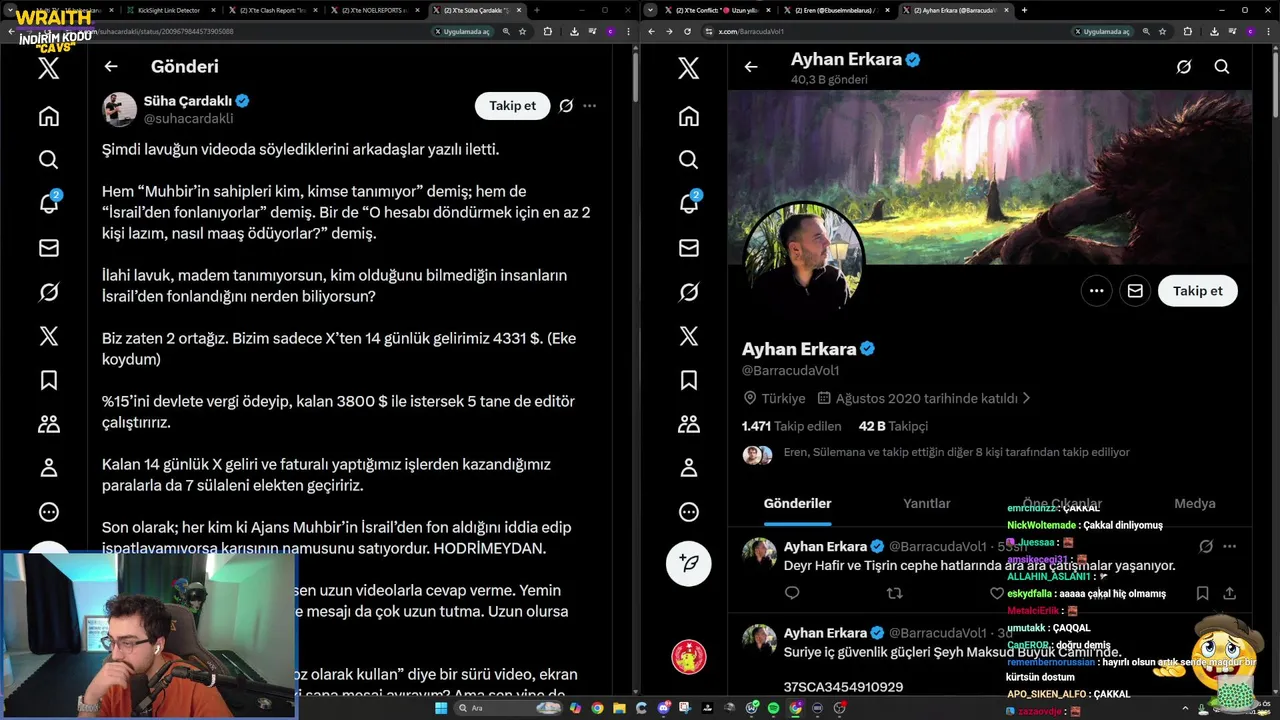Click Grok icon beside Süha Çardaklı's Takip et
The height and width of the screenshot is (720, 1280).
click(x=566, y=105)
